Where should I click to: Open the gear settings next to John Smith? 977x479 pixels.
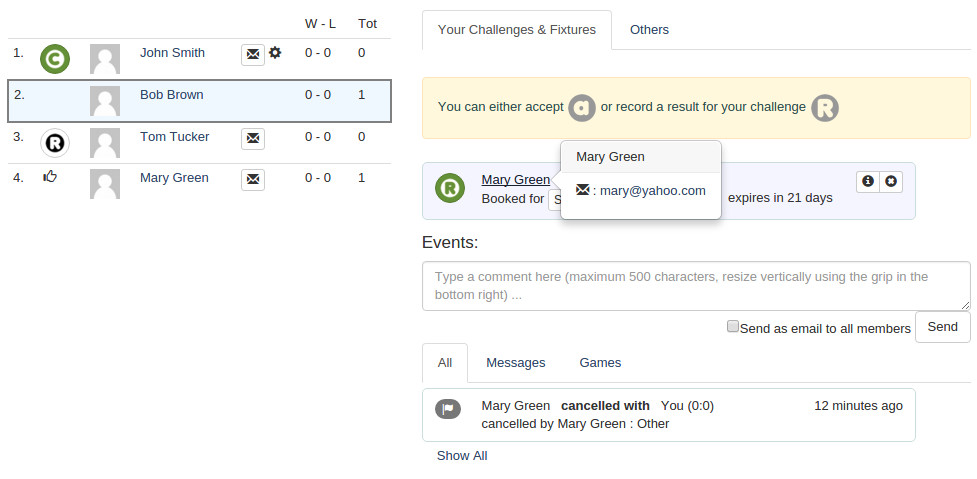click(276, 53)
